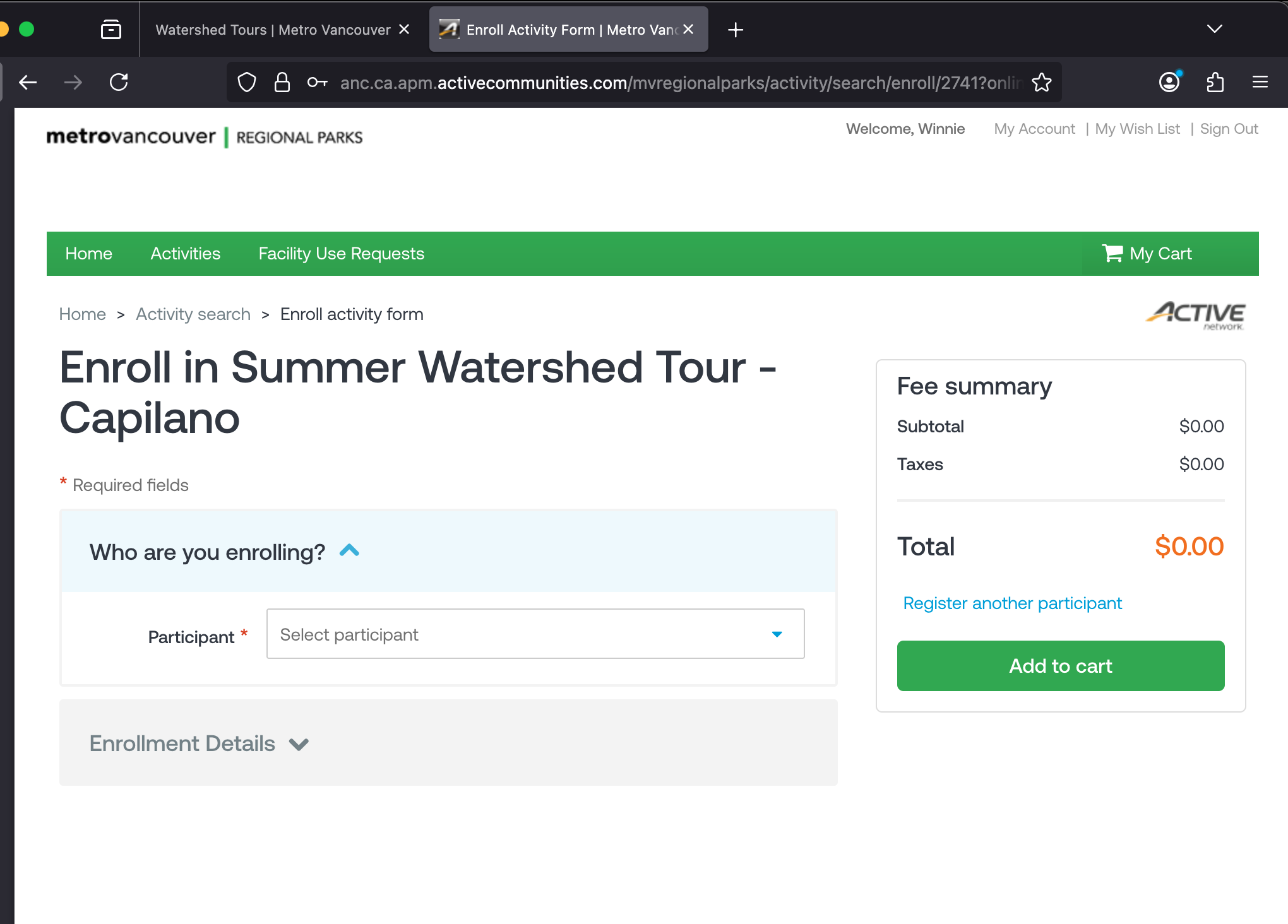This screenshot has width=1288, height=924.
Task: Open the Activities menu item
Action: pos(185,254)
